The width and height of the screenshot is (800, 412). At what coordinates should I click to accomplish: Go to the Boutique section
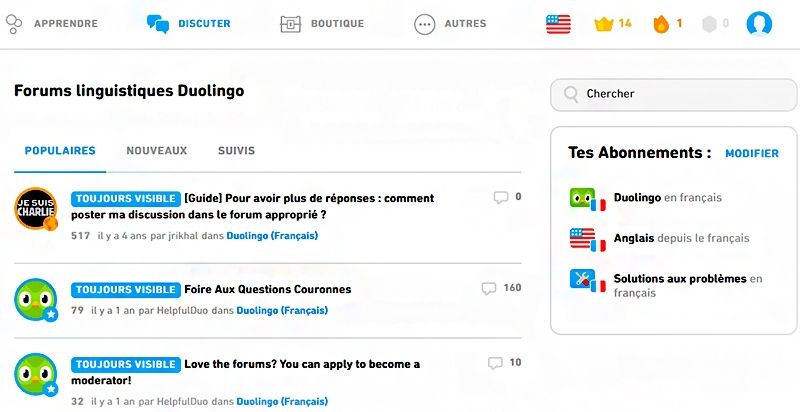322,23
